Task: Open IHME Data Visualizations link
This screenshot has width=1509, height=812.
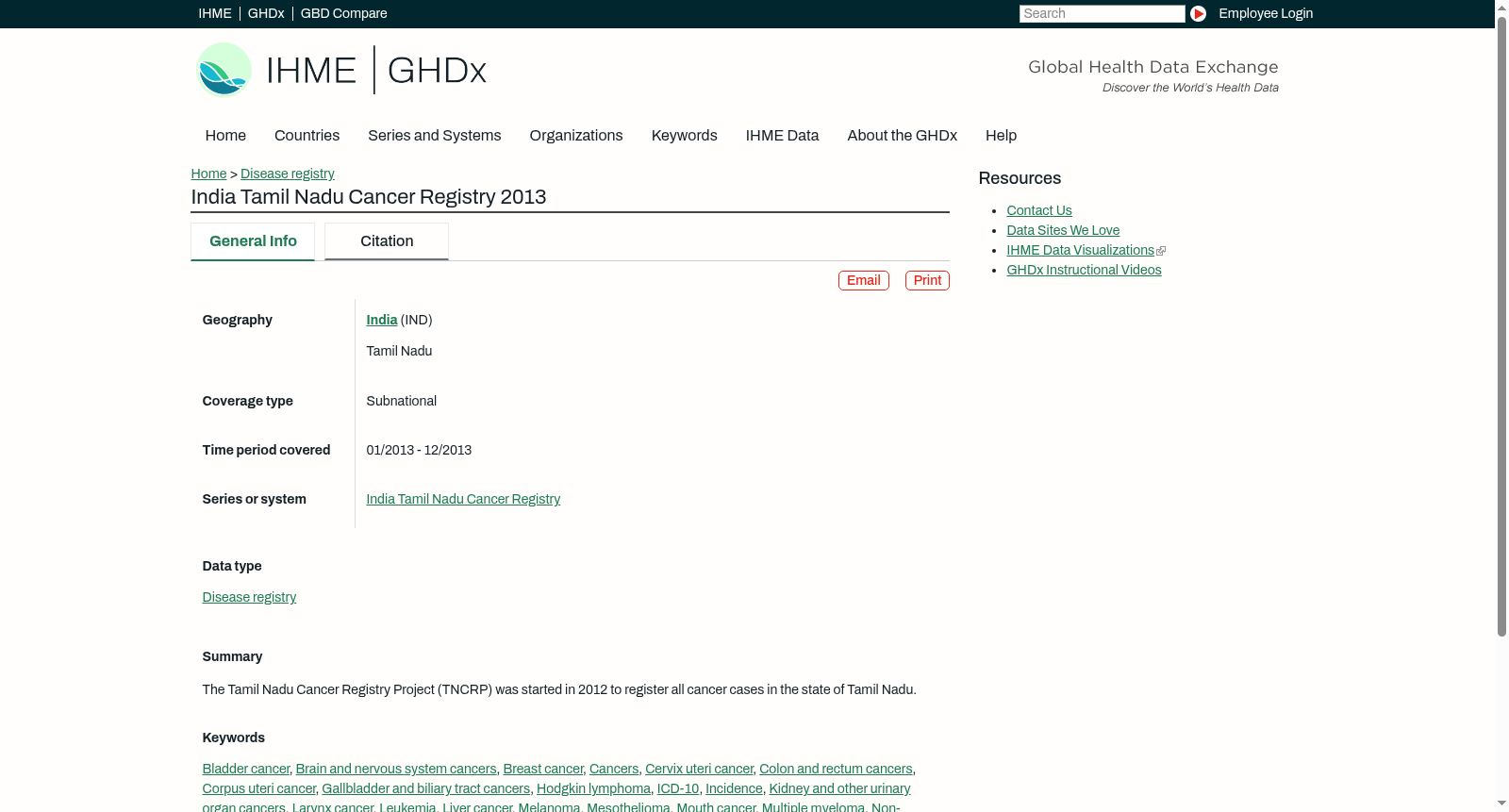Action: pyautogui.click(x=1080, y=250)
